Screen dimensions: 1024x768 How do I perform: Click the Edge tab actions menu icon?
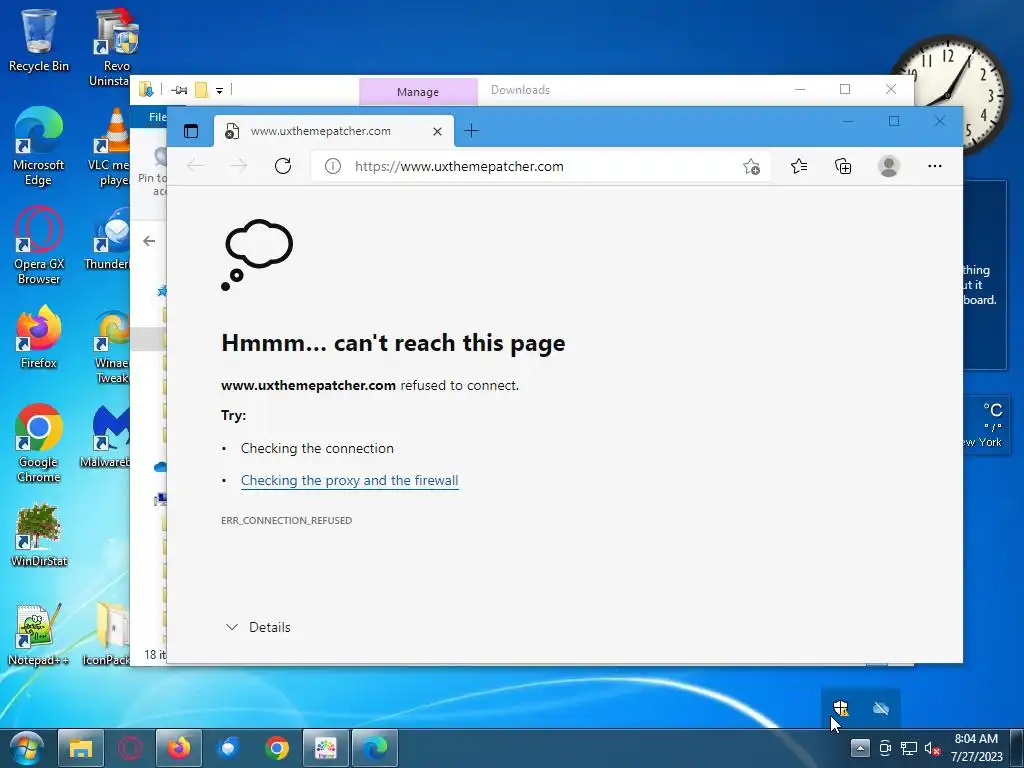tap(191, 131)
